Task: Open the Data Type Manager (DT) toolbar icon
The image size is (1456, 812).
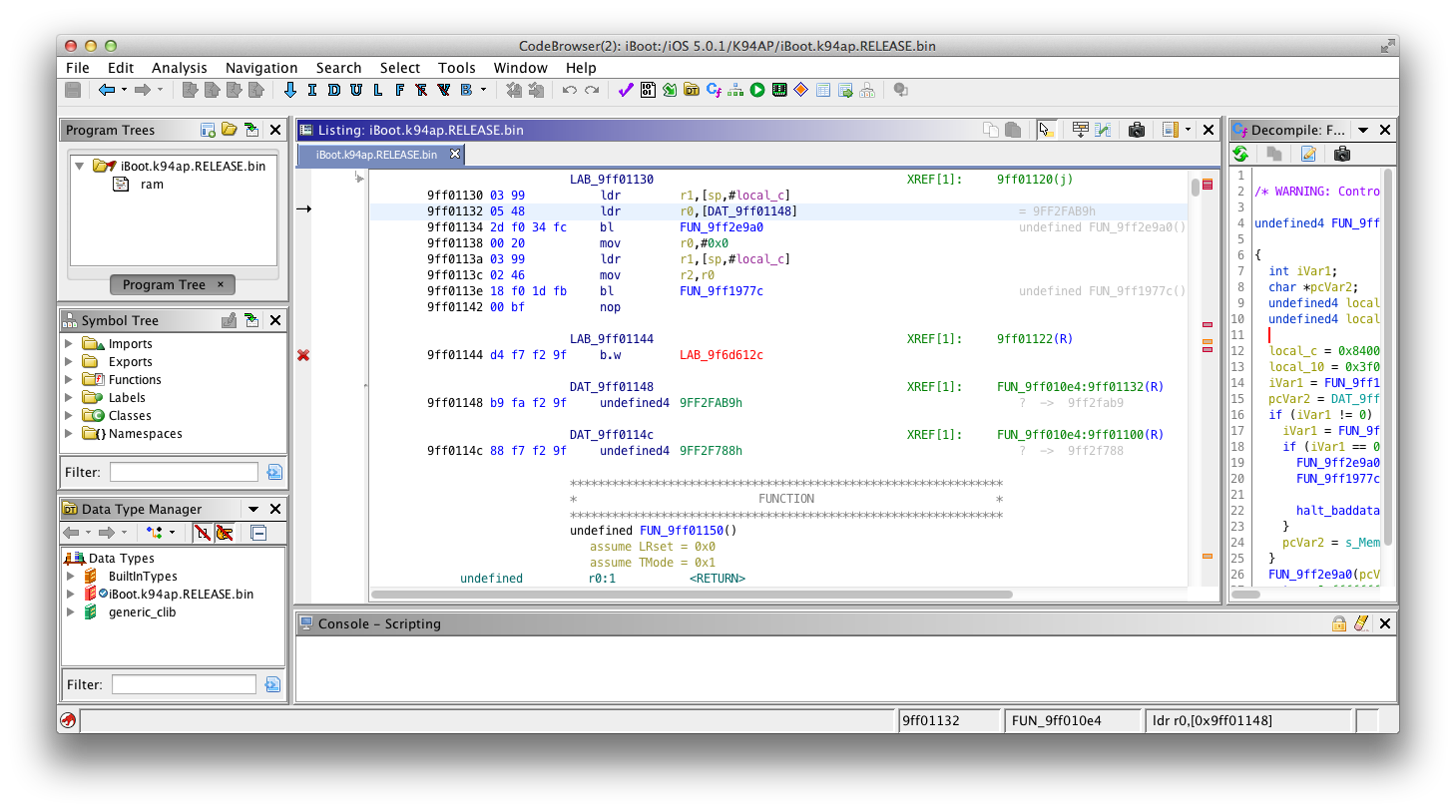Action: click(x=692, y=90)
